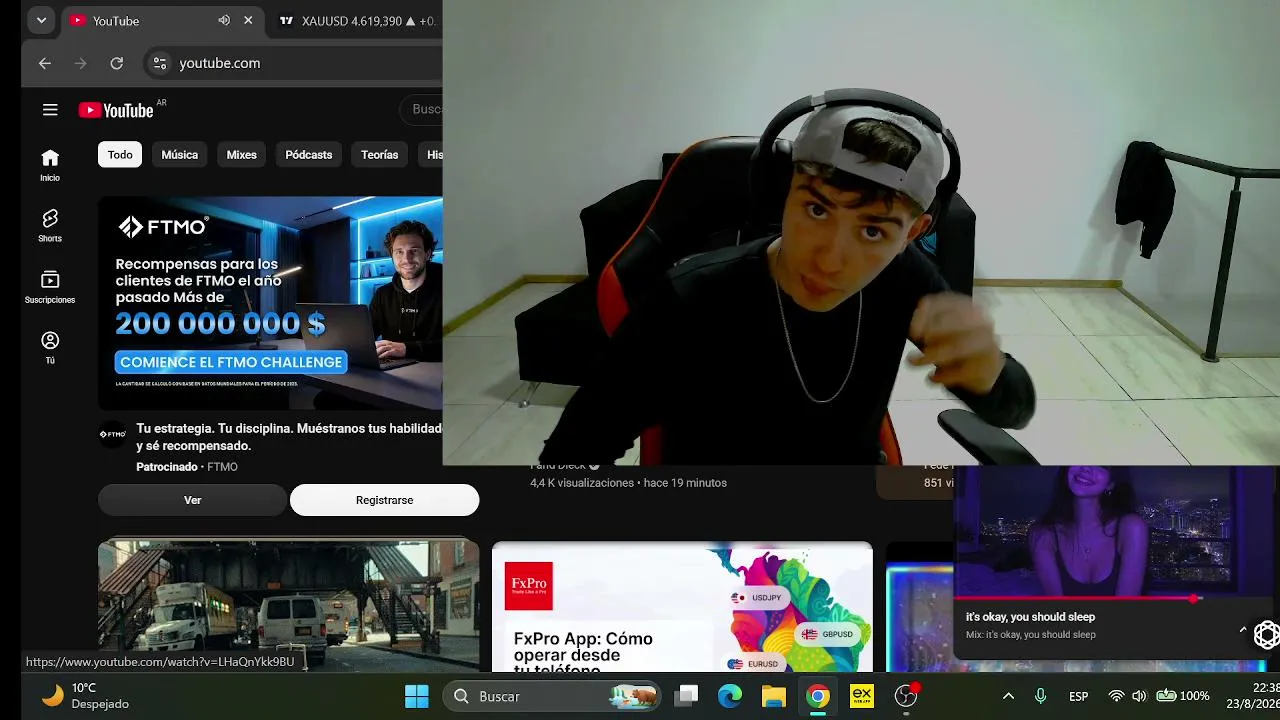
Task: Go to Inicio in the sidebar
Action: [x=50, y=165]
